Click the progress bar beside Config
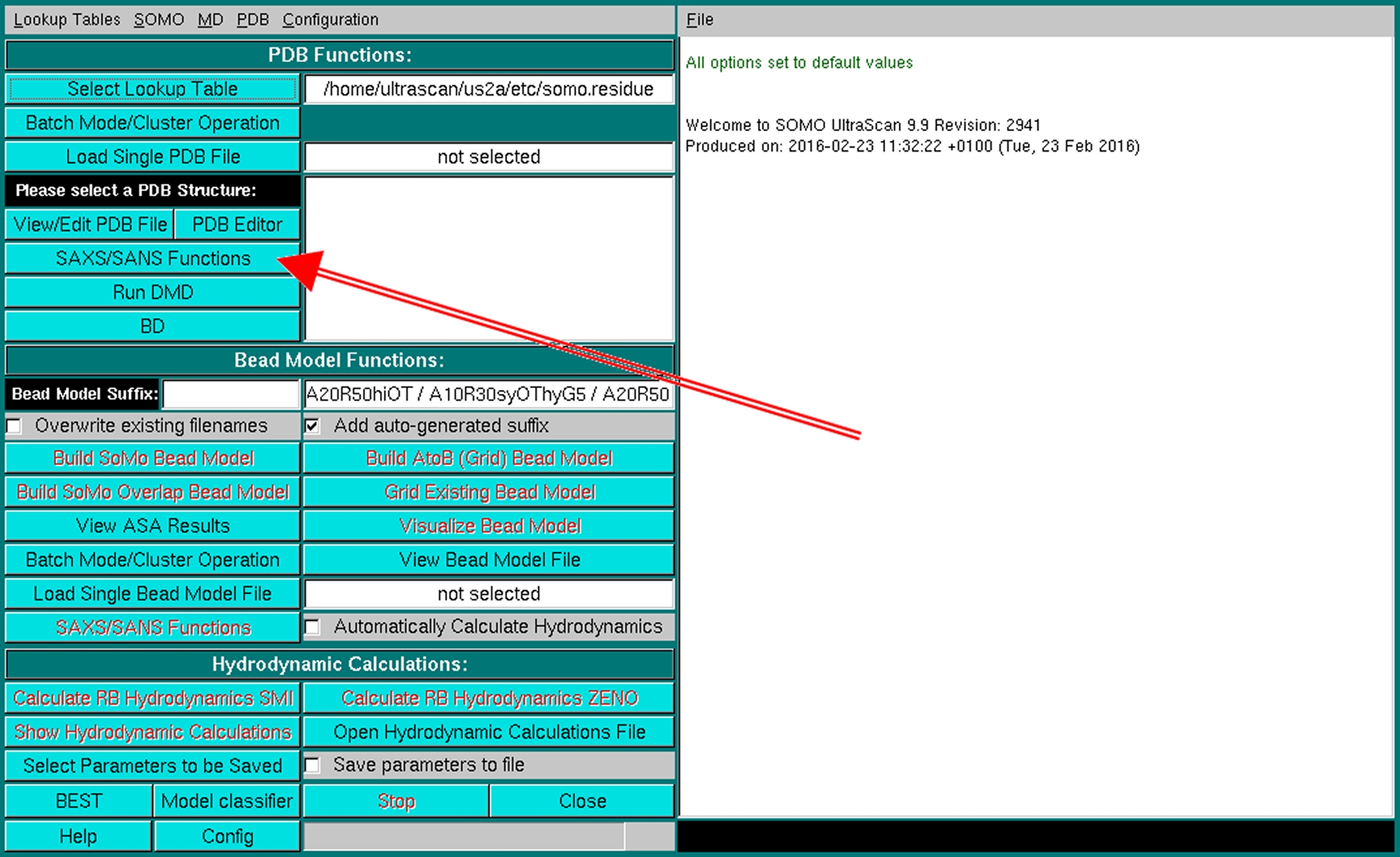1400x857 pixels. click(x=464, y=837)
